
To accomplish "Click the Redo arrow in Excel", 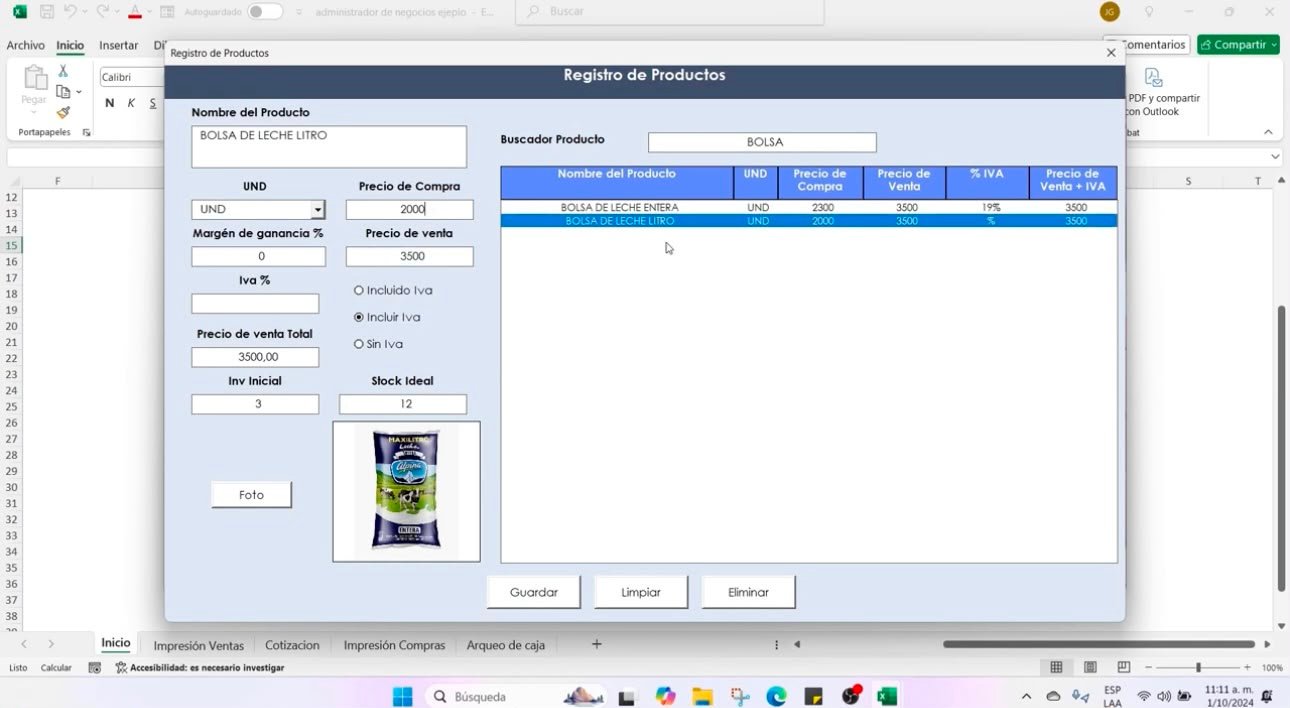I will [102, 12].
